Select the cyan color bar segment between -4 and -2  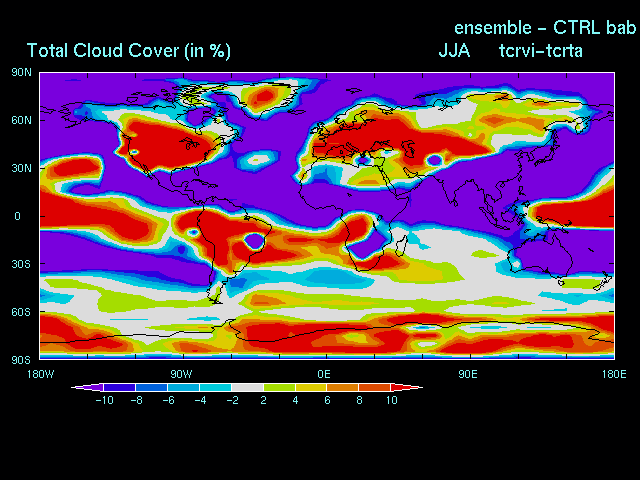click(215, 387)
